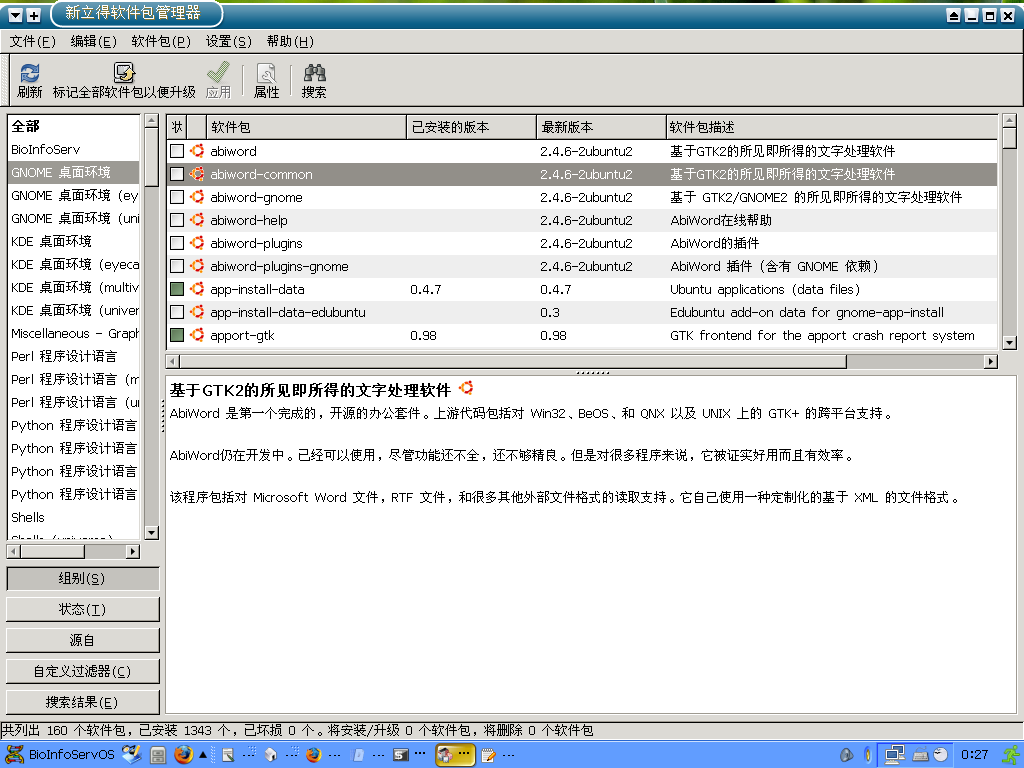Mark the abiword-plugins-gnome status checkbox
Viewport: 1024px width, 768px height.
click(x=177, y=266)
